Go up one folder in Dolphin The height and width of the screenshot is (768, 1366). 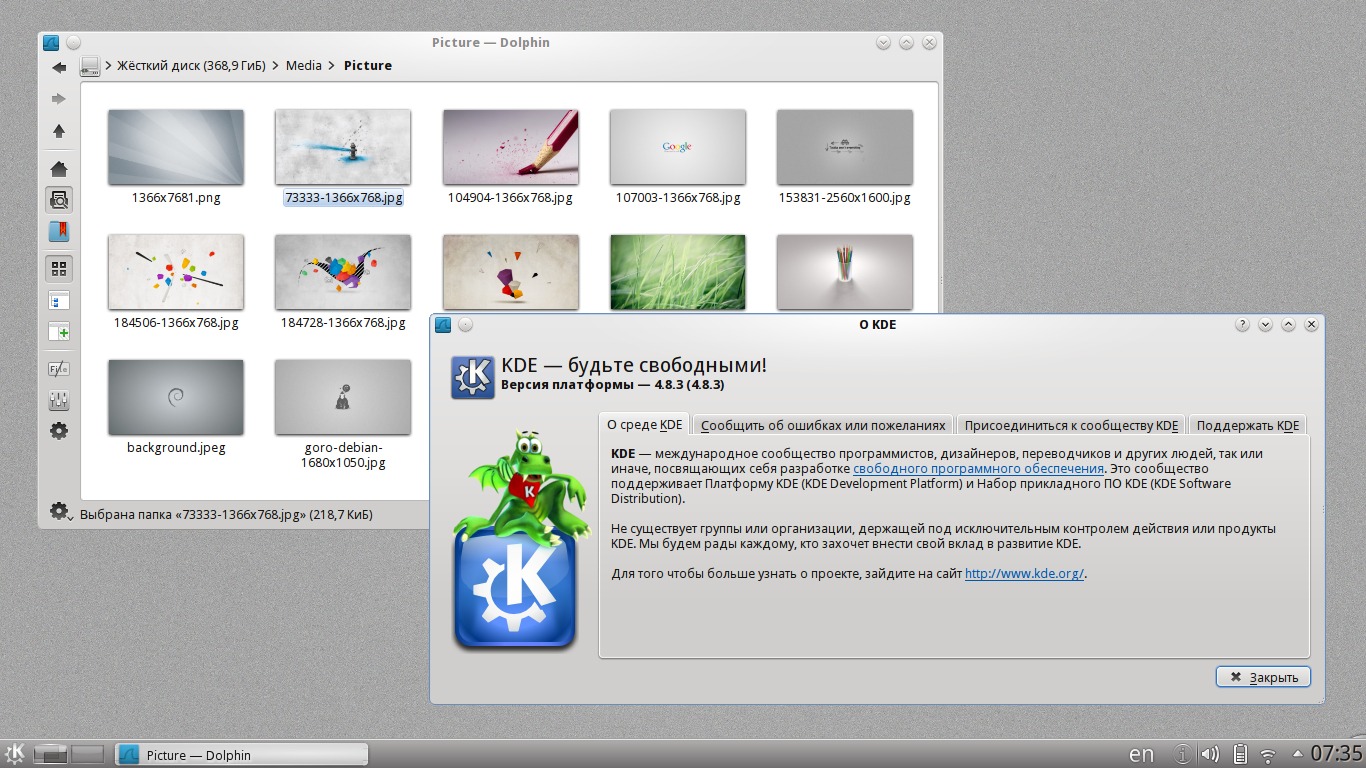pos(59,131)
